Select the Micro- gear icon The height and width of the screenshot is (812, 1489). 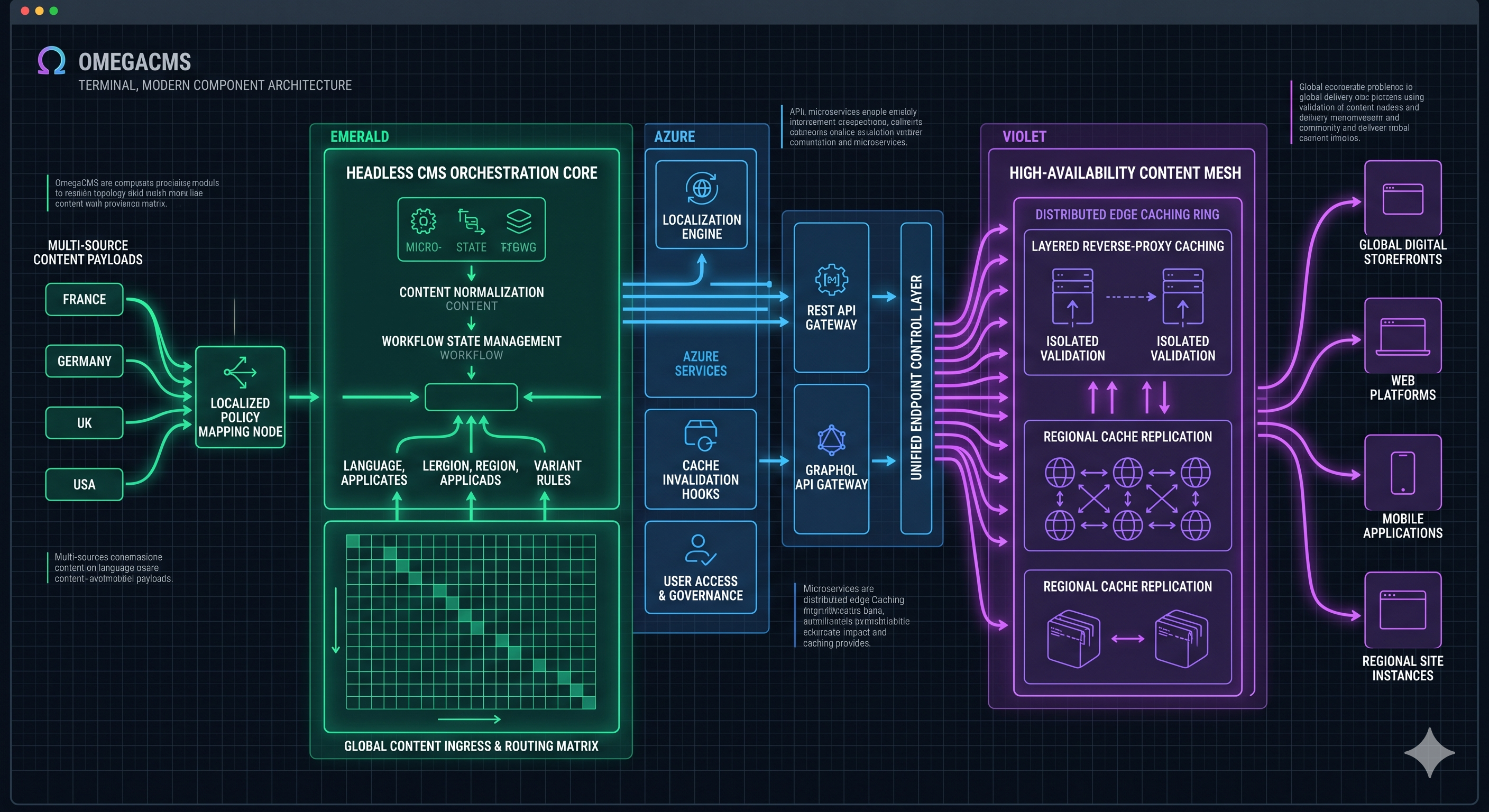(x=423, y=222)
